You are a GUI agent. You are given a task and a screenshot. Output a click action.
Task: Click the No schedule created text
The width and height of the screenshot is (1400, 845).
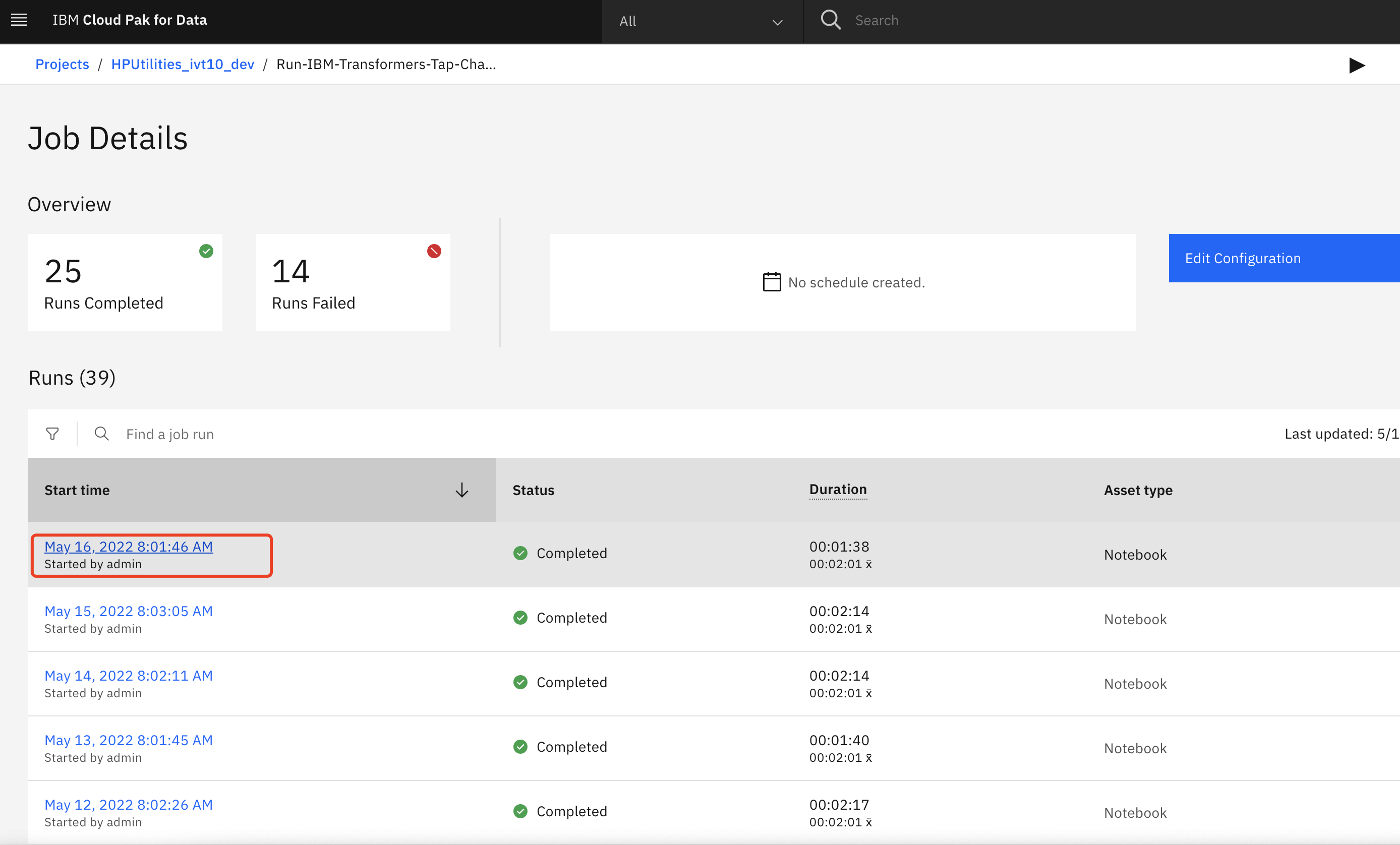856,282
